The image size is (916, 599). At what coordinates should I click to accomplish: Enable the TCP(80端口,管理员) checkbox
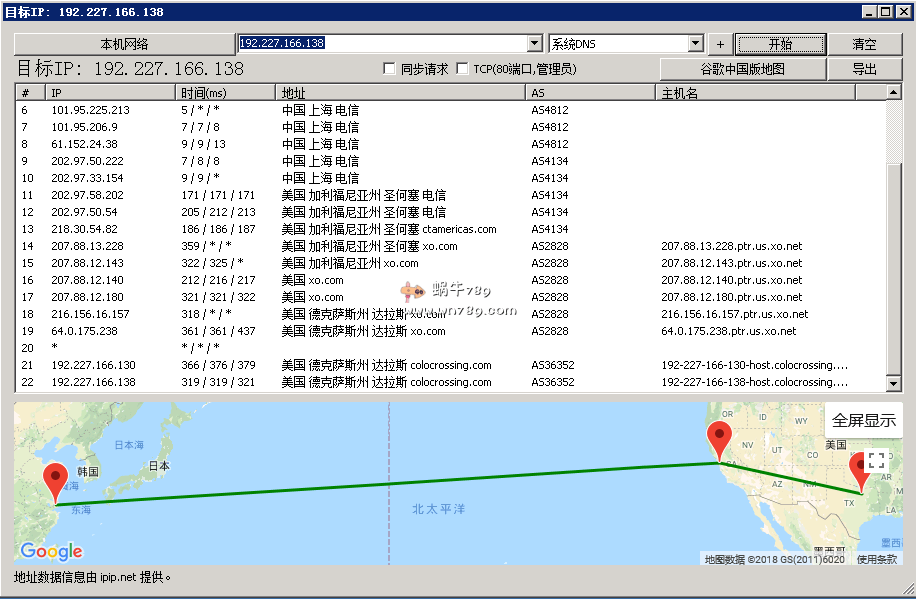pyautogui.click(x=462, y=69)
